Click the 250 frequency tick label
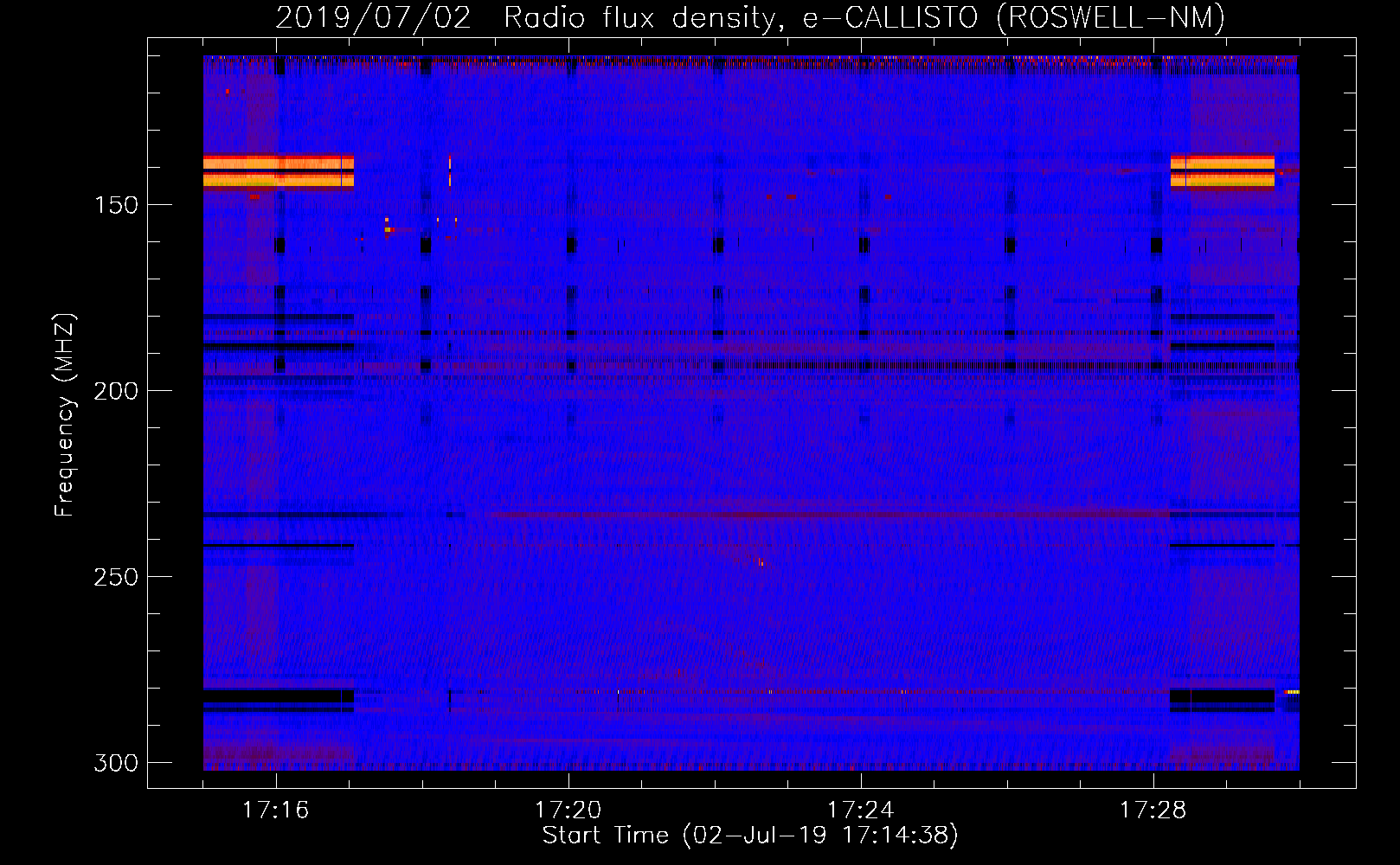Image resolution: width=1400 pixels, height=865 pixels. pos(116,577)
